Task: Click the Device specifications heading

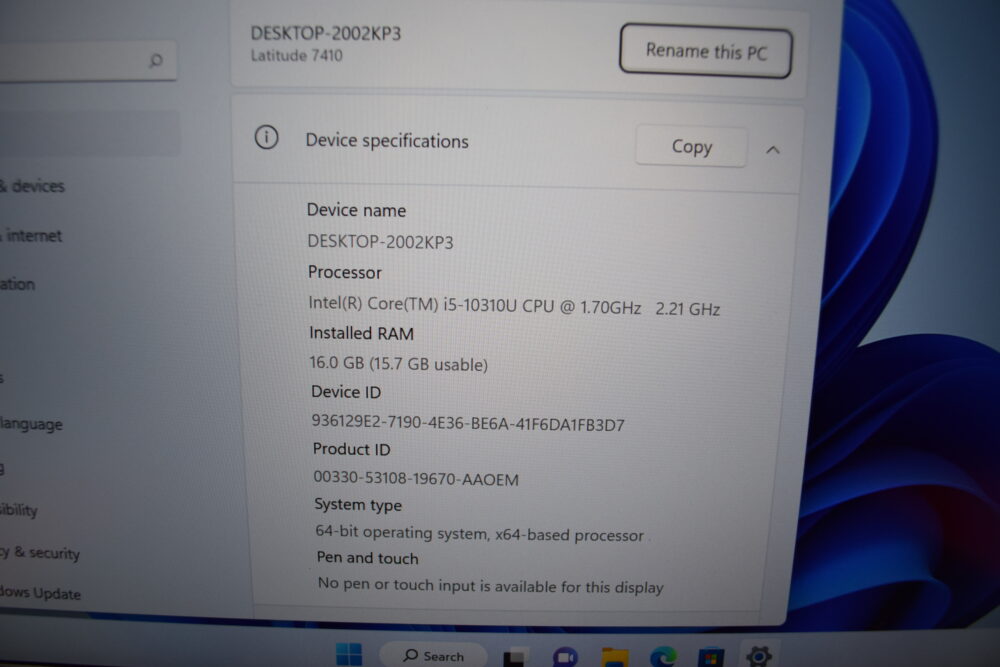Action: pos(387,141)
